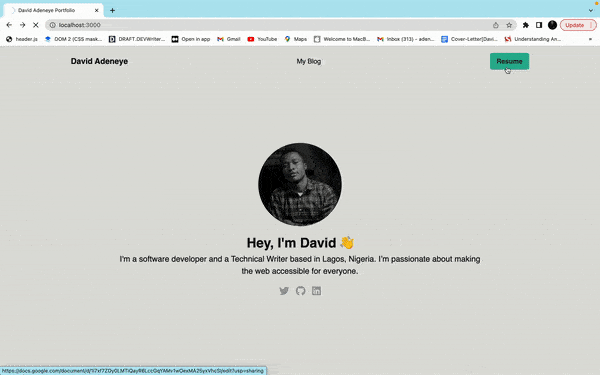The width and height of the screenshot is (600, 375).
Task: Expand the tab search chevron
Action: click(x=590, y=10)
